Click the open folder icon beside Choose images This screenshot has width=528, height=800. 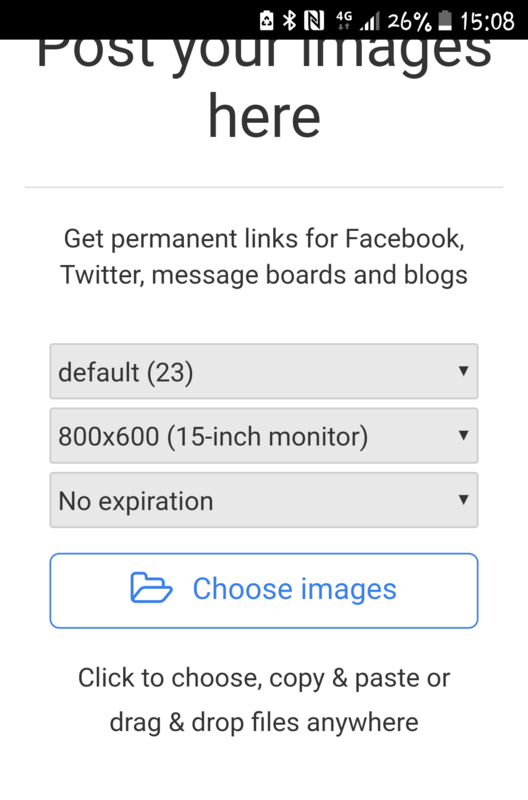coord(151,588)
